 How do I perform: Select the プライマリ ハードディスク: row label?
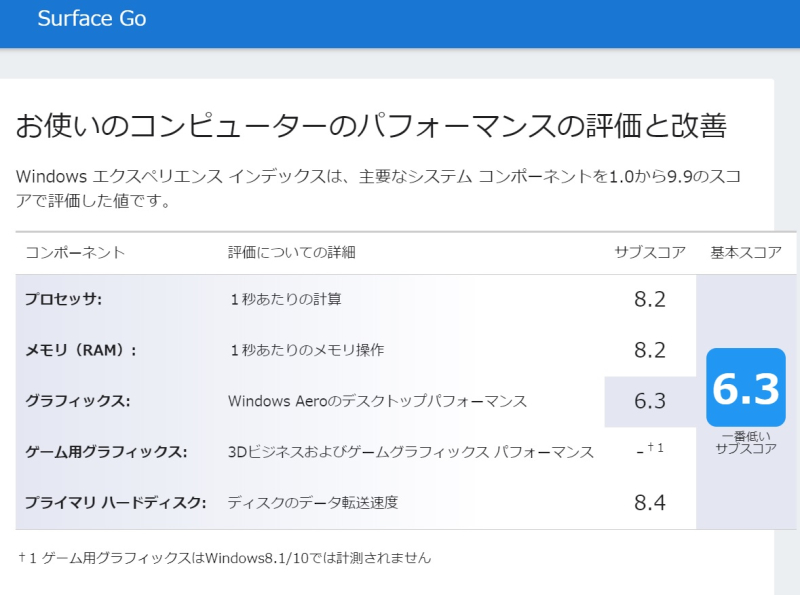116,503
